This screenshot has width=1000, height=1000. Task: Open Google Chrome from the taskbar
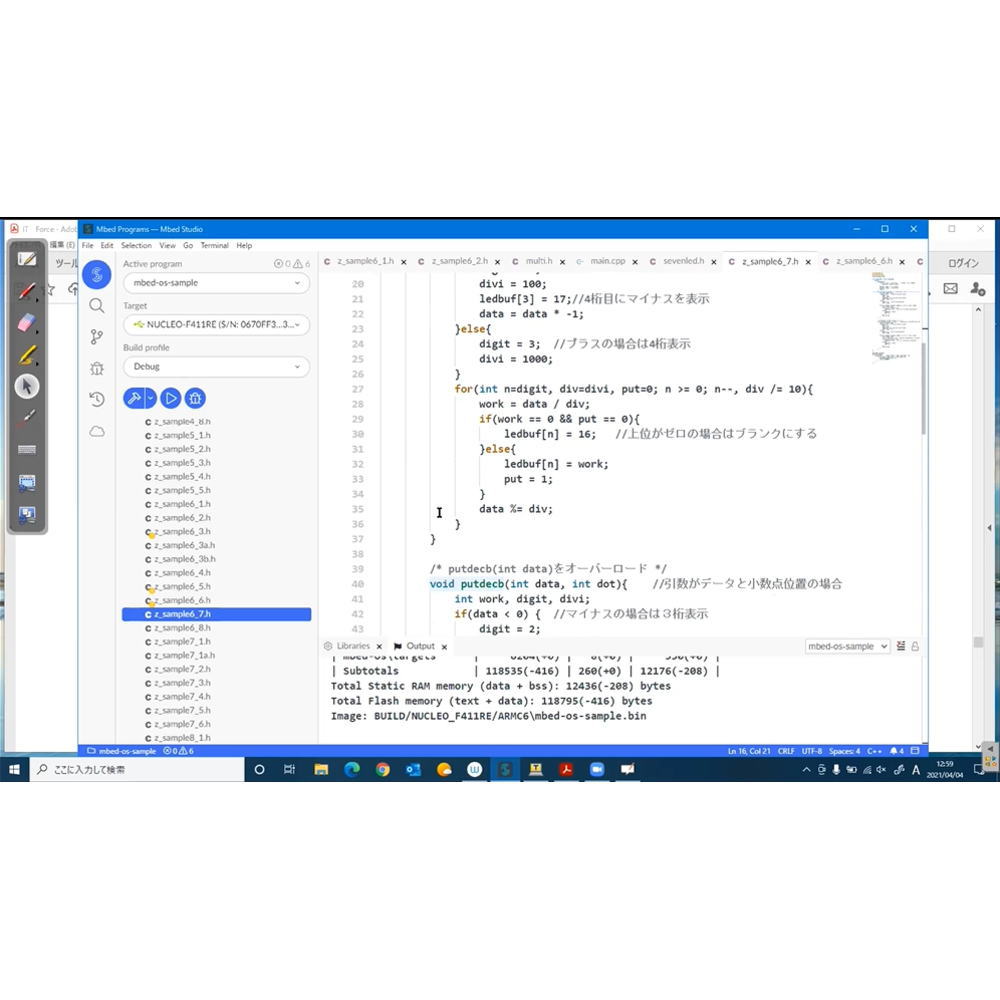pyautogui.click(x=382, y=769)
